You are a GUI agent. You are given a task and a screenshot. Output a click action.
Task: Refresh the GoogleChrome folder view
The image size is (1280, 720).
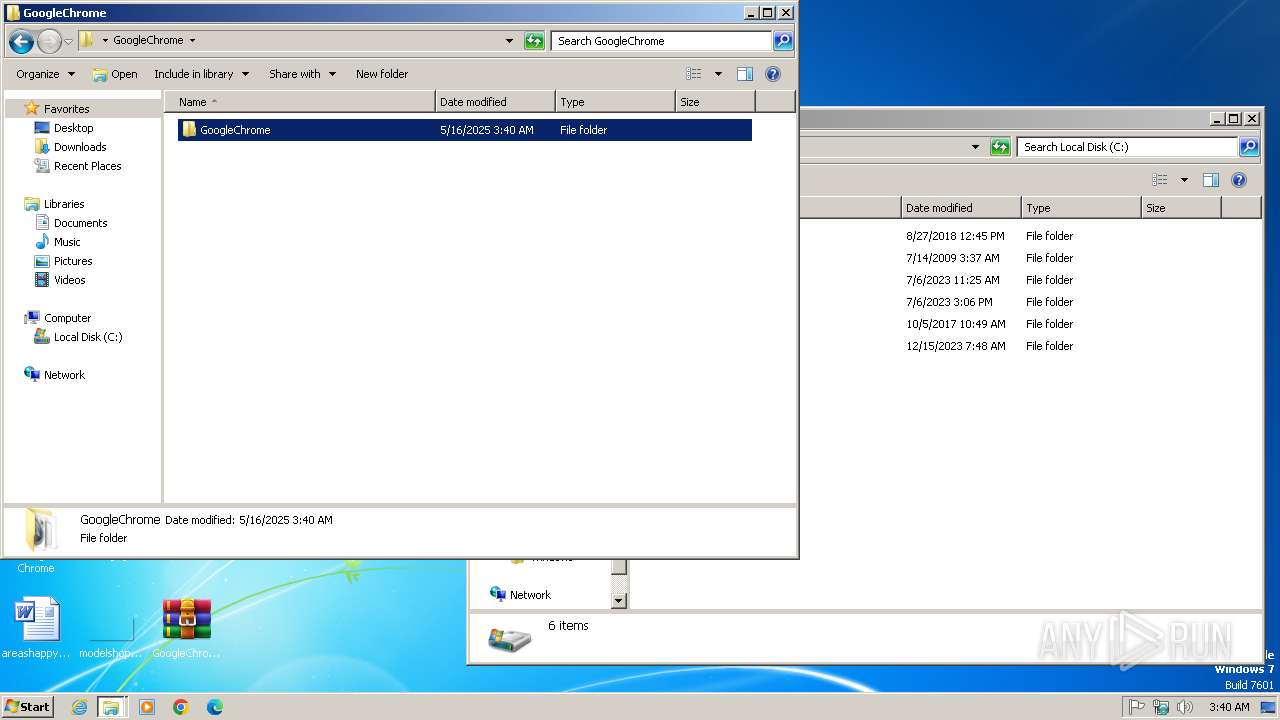click(535, 41)
